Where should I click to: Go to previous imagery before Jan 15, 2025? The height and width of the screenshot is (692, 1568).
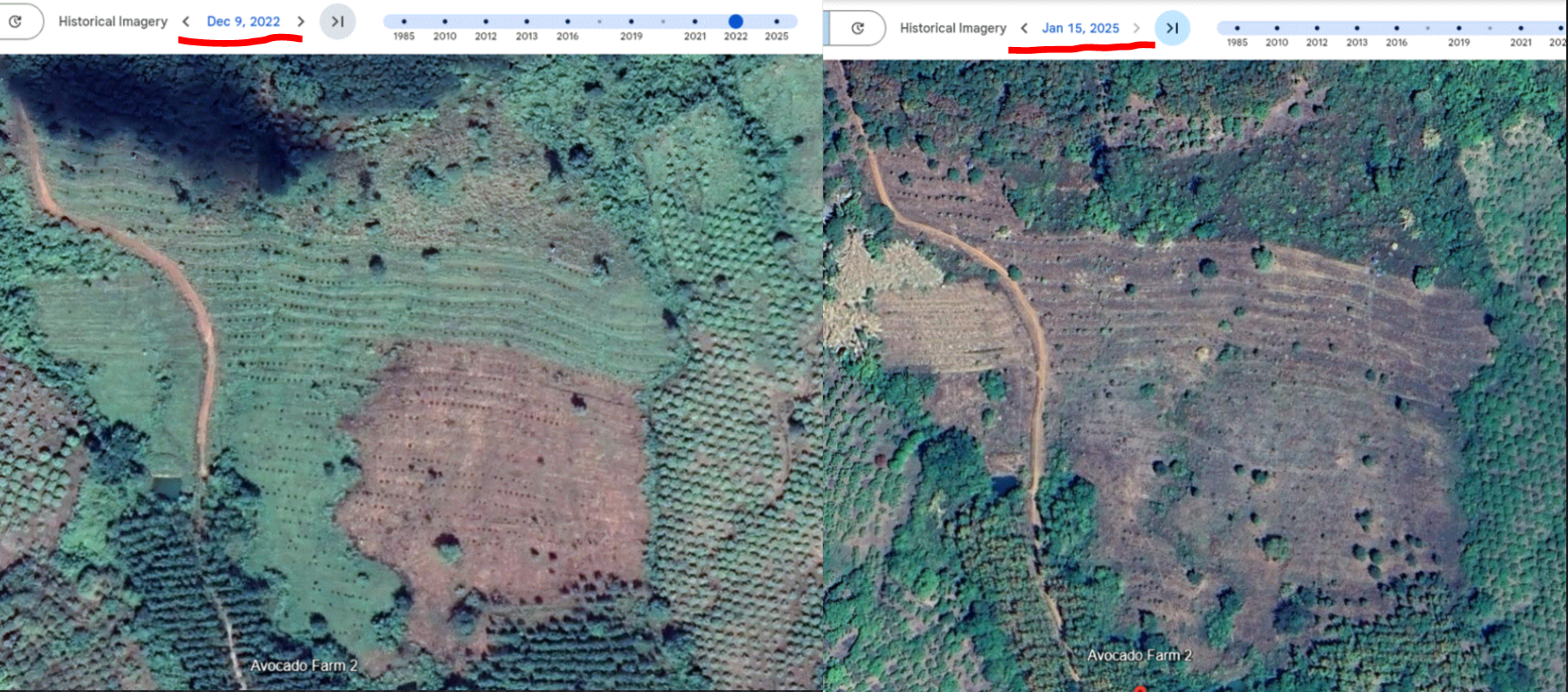point(1024,28)
